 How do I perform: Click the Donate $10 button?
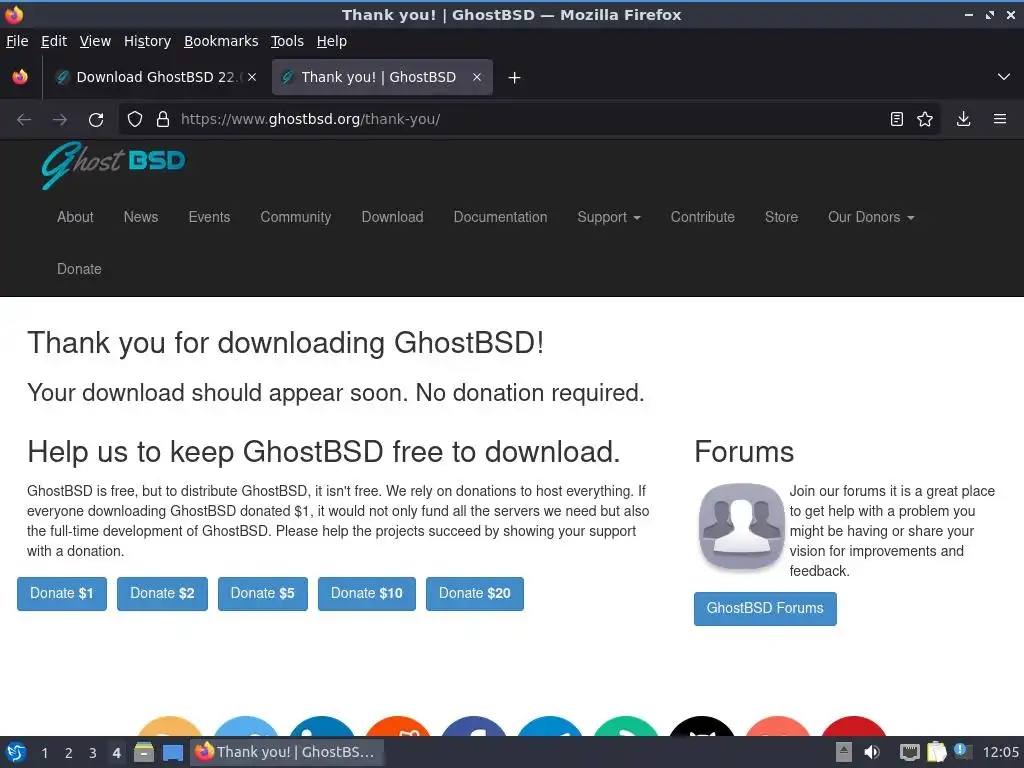[x=367, y=594]
